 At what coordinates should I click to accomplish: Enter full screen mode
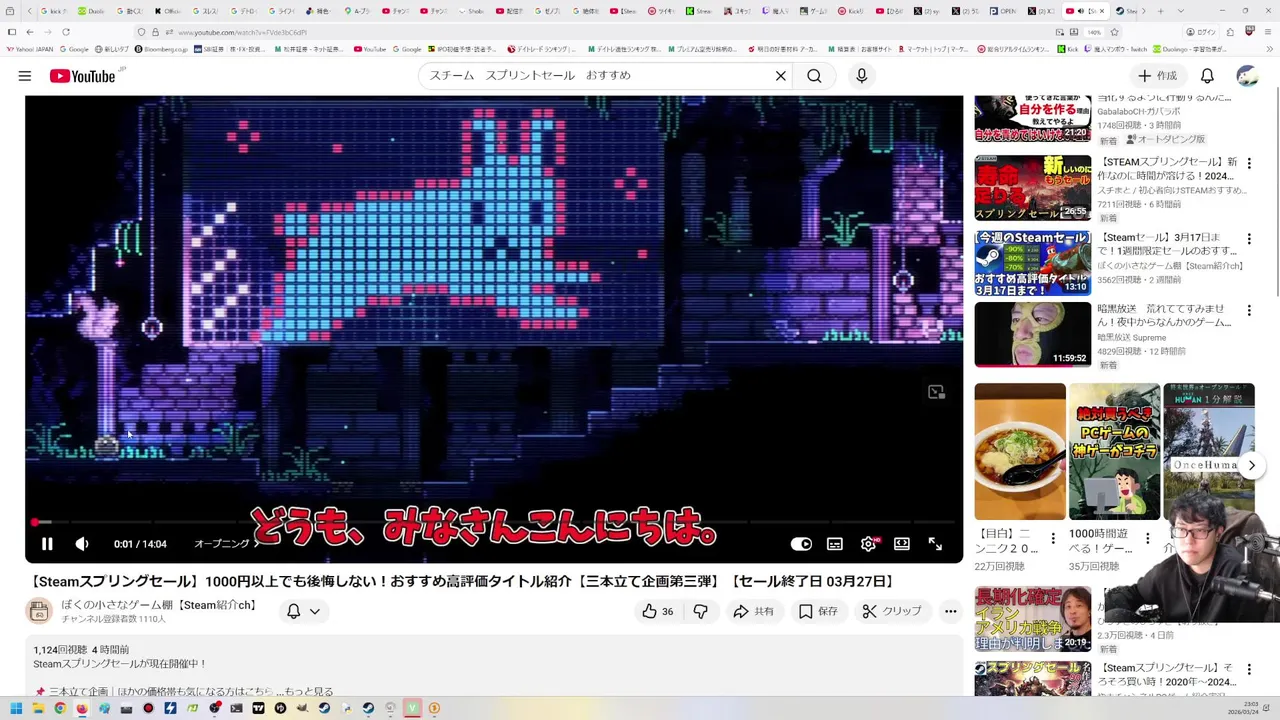coord(935,544)
